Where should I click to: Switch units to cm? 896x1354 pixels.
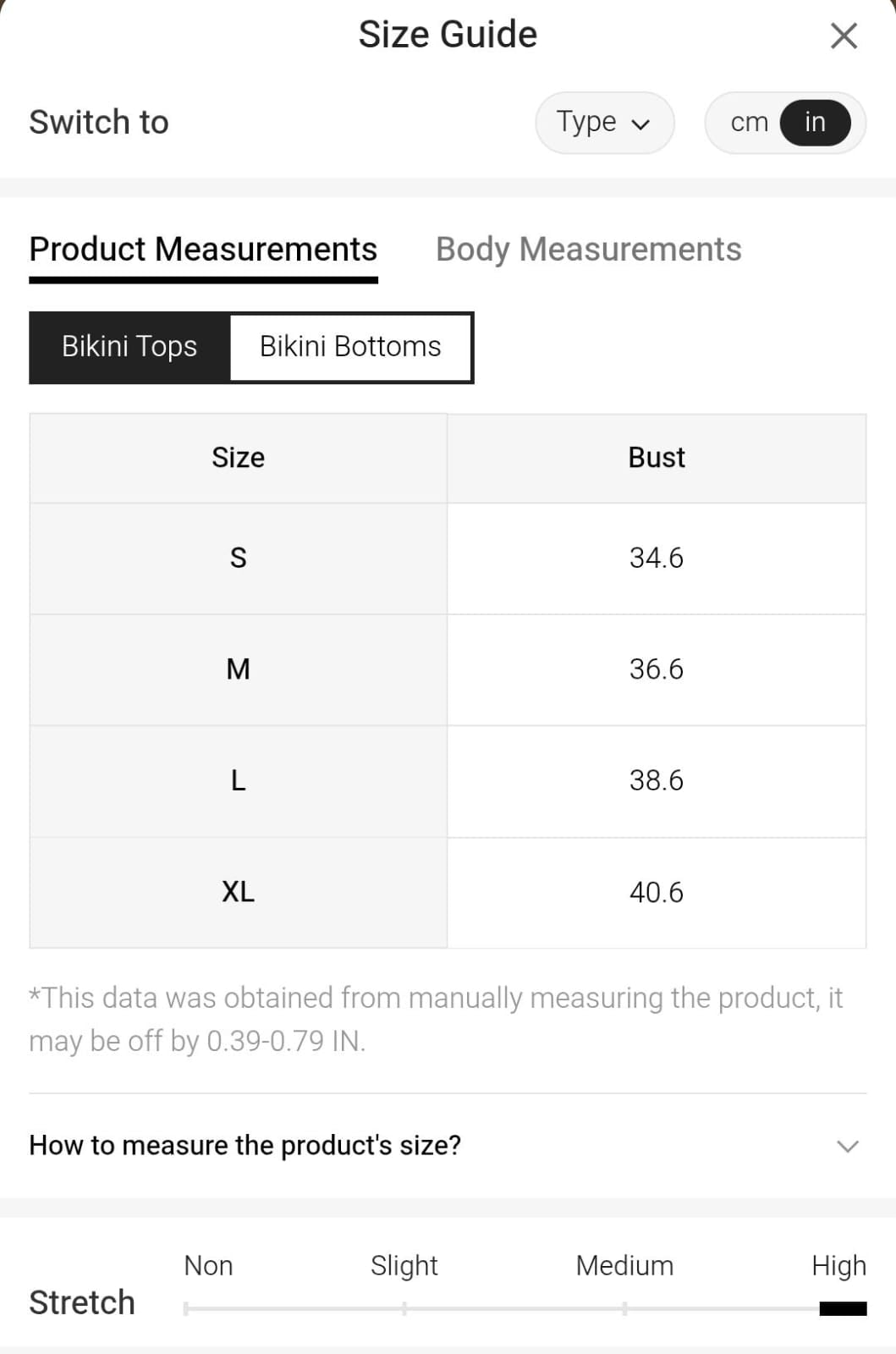point(749,123)
